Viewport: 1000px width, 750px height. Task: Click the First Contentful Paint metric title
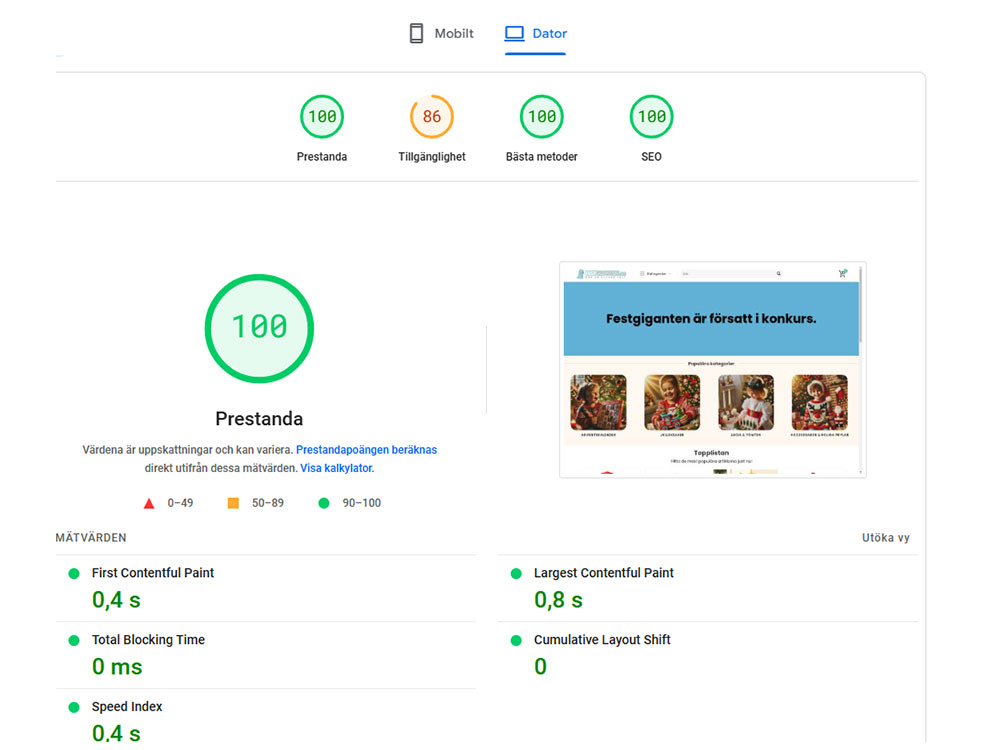153,573
